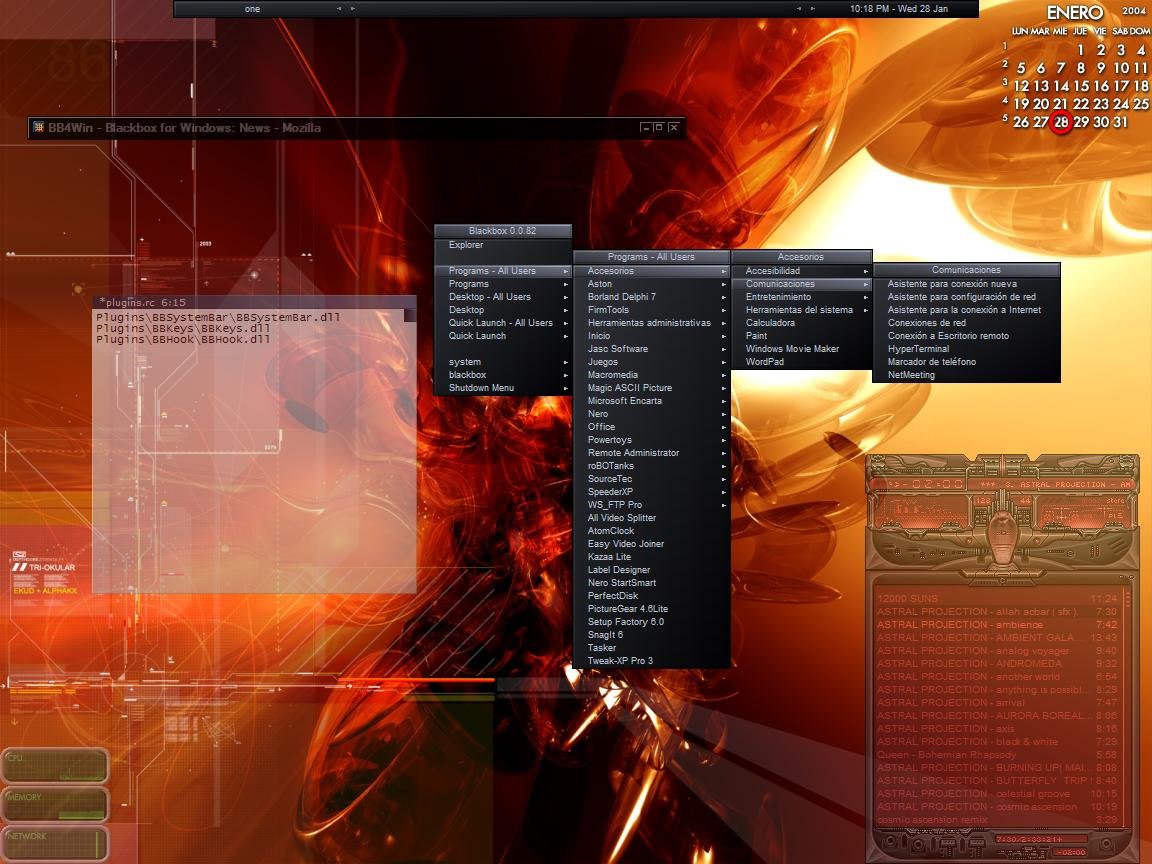This screenshot has height=864, width=1152.
Task: Expand the Borland Delphi 7 submenu
Action: (652, 297)
